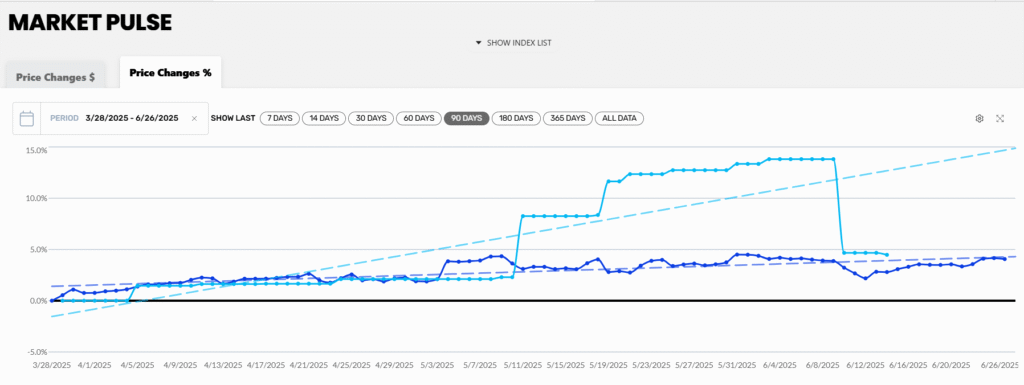The image size is (1024, 385).
Task: Open chart settings gear icon
Action: click(980, 119)
